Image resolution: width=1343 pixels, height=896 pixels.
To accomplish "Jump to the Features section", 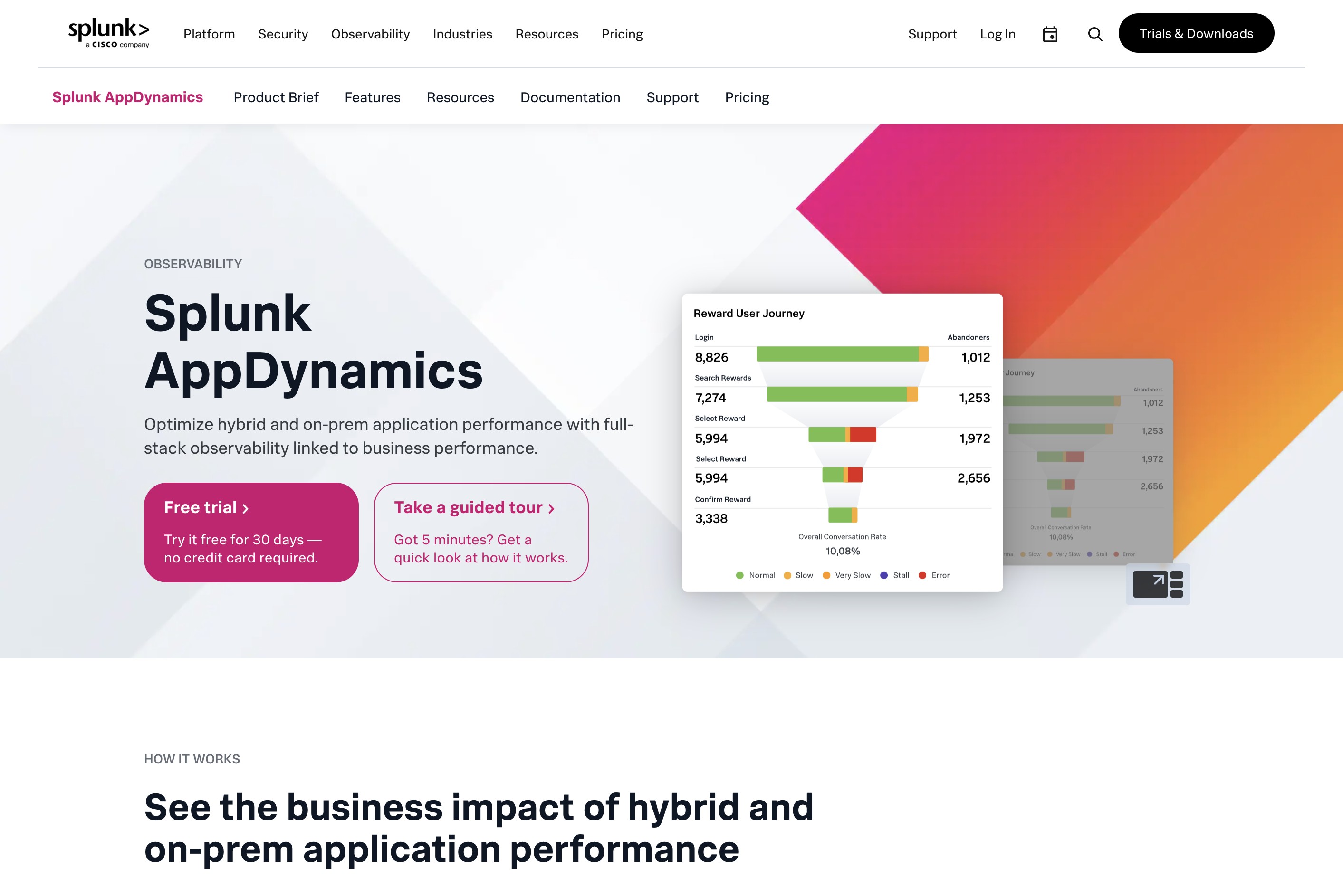I will [x=373, y=97].
